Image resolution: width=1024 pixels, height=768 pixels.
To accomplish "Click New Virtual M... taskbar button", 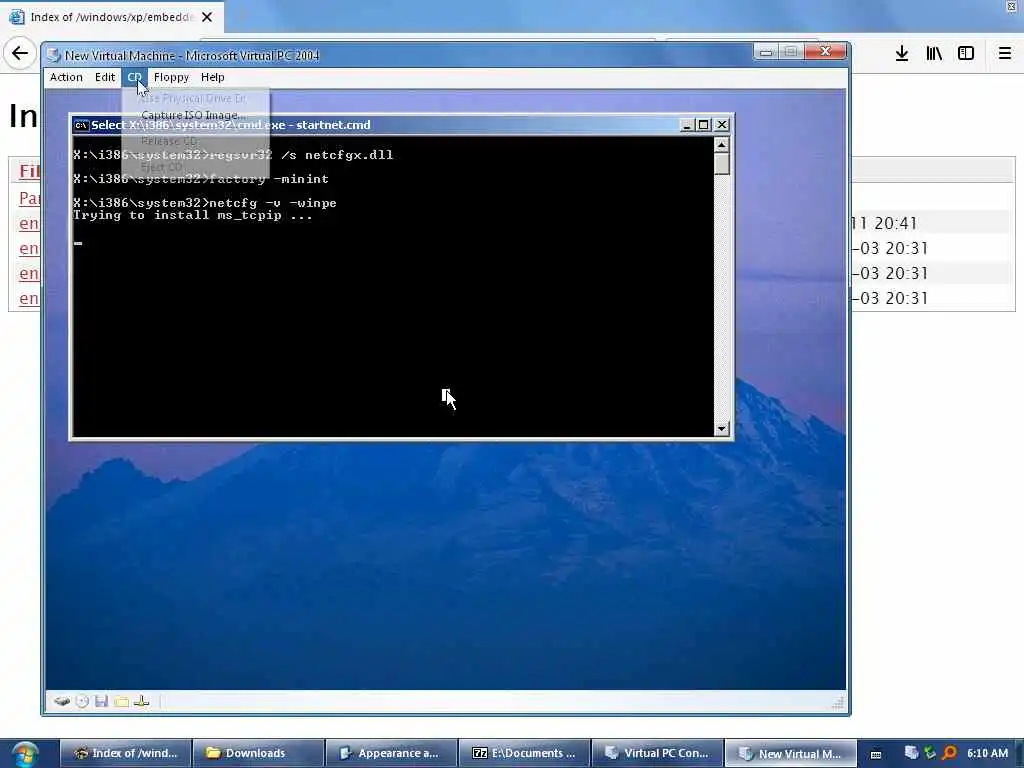I will coord(791,753).
